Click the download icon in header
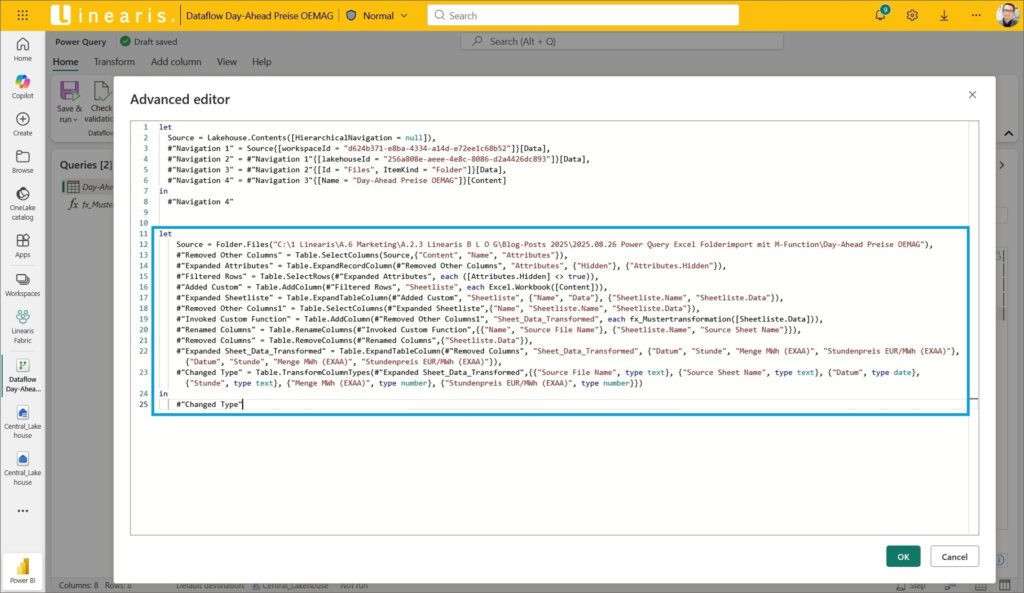Viewport: 1024px width, 593px height. coord(945,15)
